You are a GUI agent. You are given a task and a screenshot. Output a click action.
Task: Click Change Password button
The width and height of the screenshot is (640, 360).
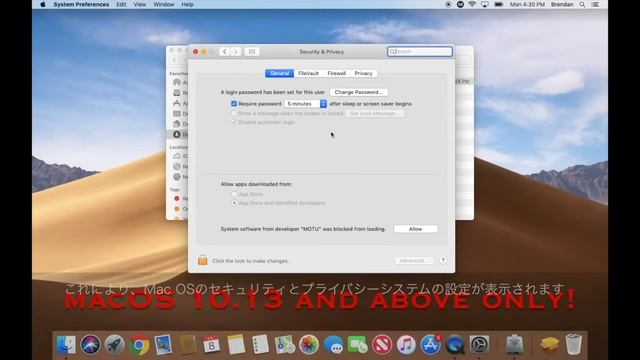tap(358, 92)
